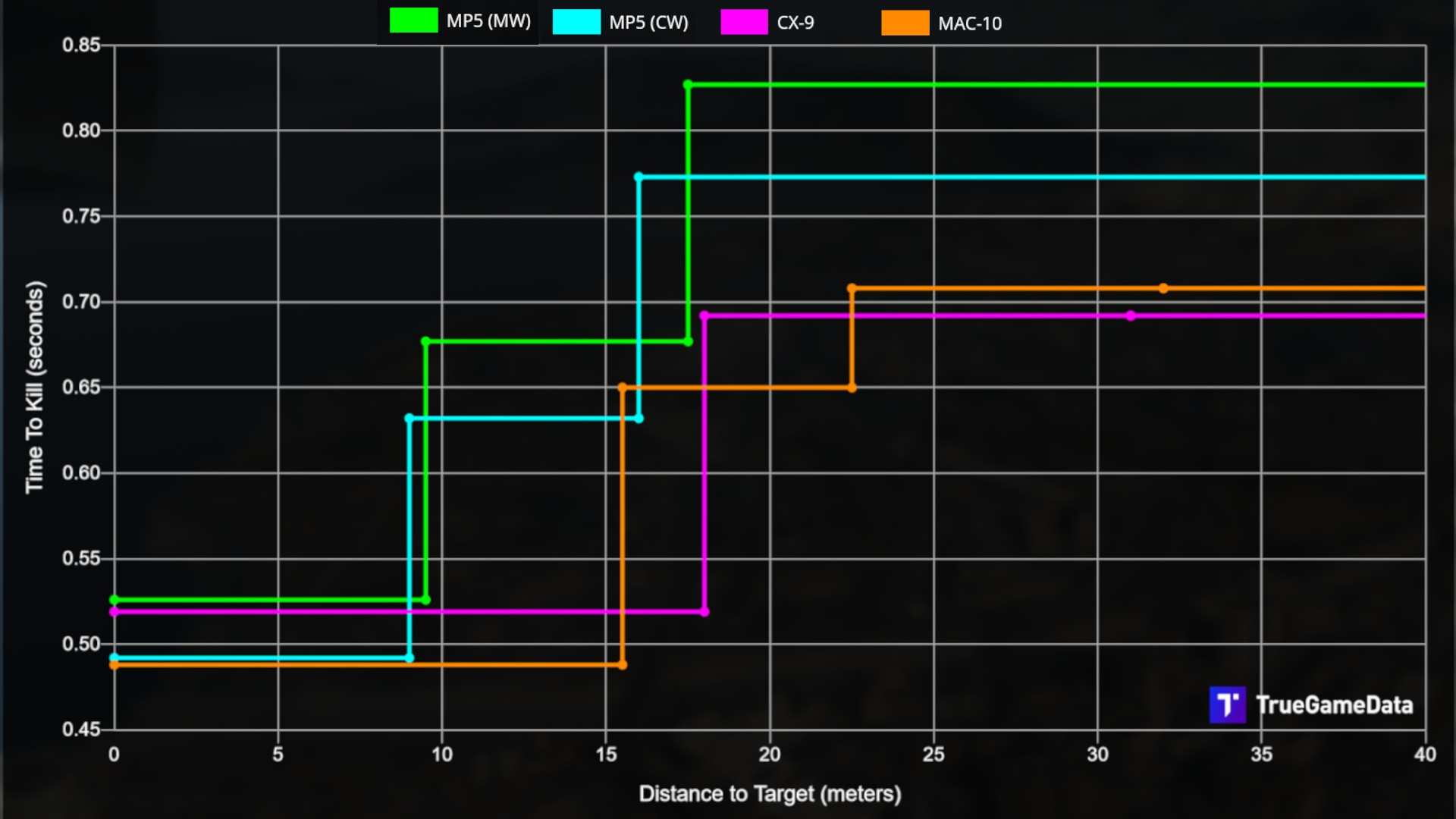Click the 'Distance to Target (meters)' axis title
Screen dimensions: 1456x819
pos(770,794)
